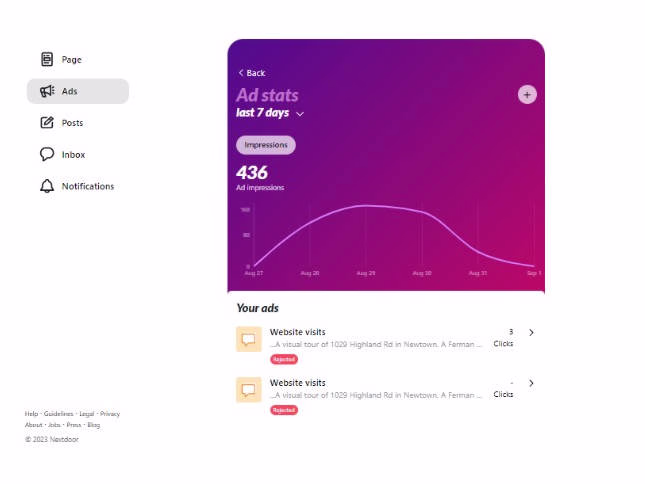This screenshot has height=484, width=645.
Task: Click the Aug 29 peak on chart
Action: 365,206
